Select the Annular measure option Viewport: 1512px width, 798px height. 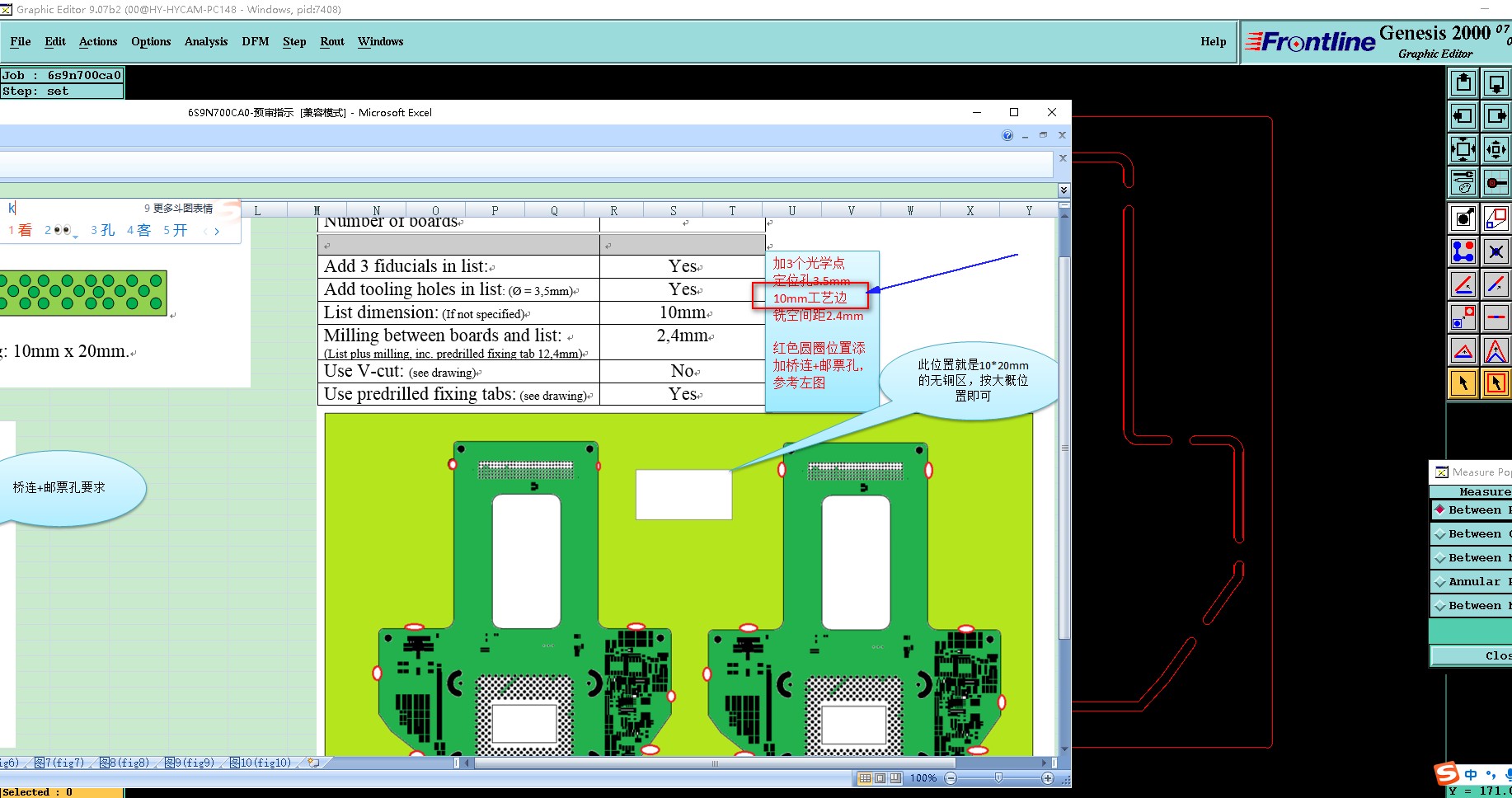pyautogui.click(x=1471, y=582)
